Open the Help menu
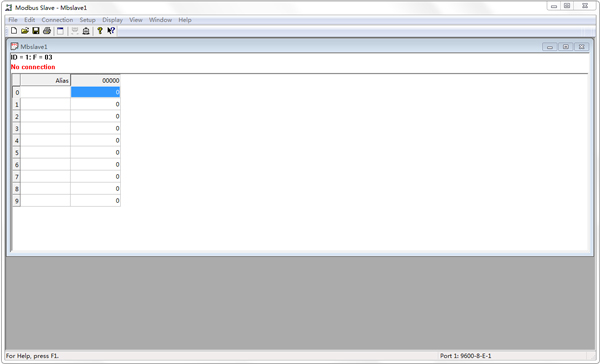 (x=185, y=20)
